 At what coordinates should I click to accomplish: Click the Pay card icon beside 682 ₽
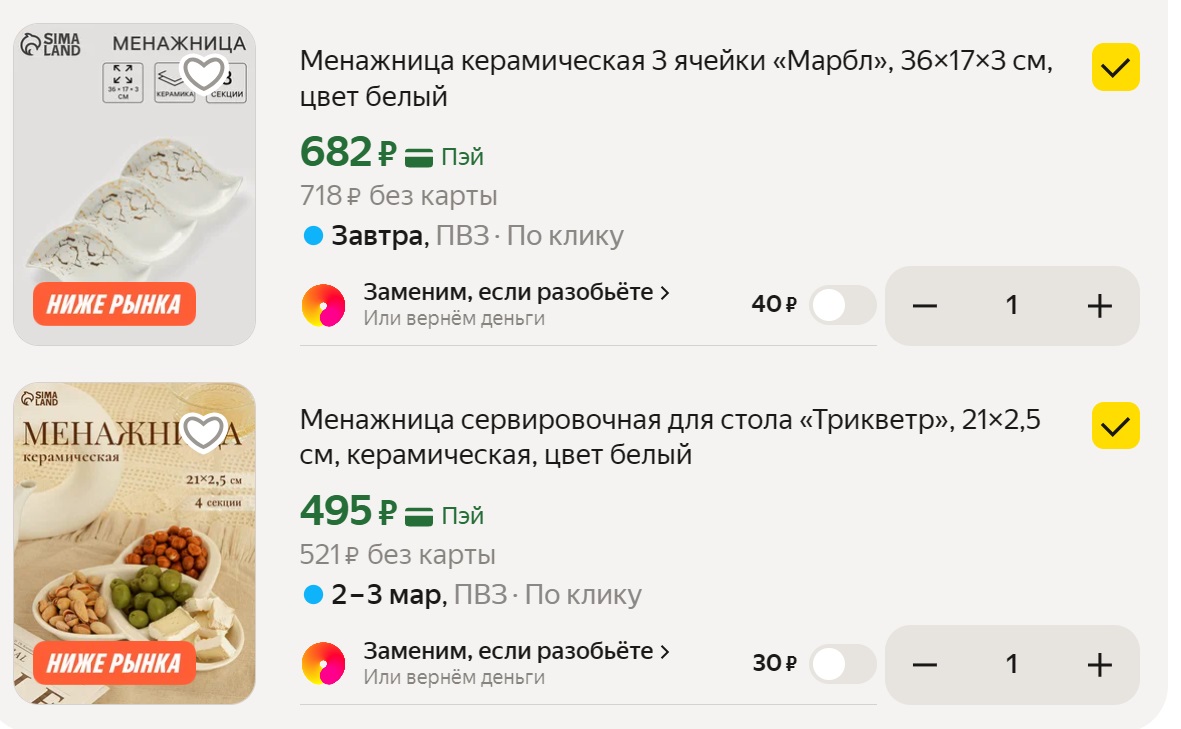tap(419, 156)
